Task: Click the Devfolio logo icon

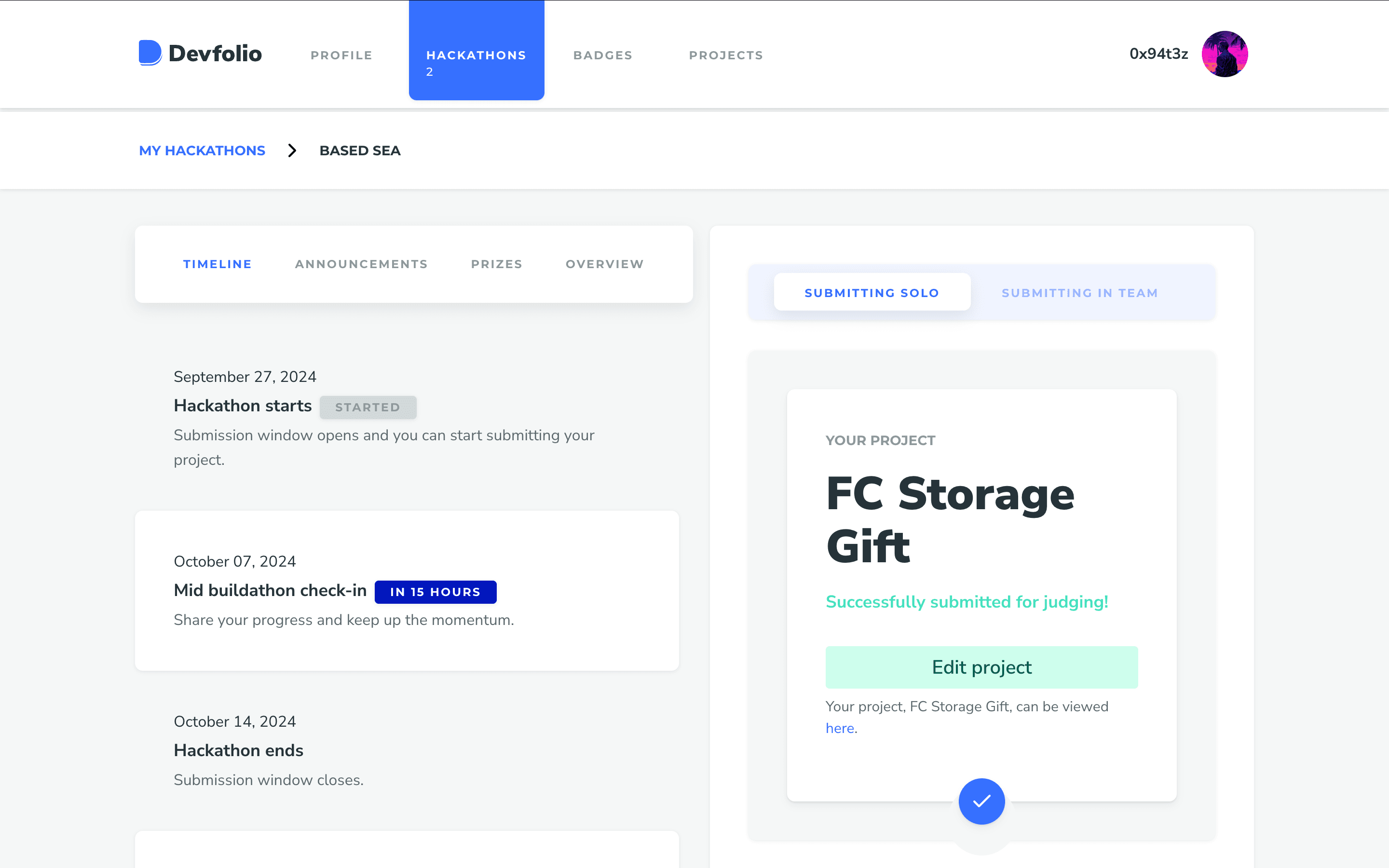Action: tap(150, 53)
